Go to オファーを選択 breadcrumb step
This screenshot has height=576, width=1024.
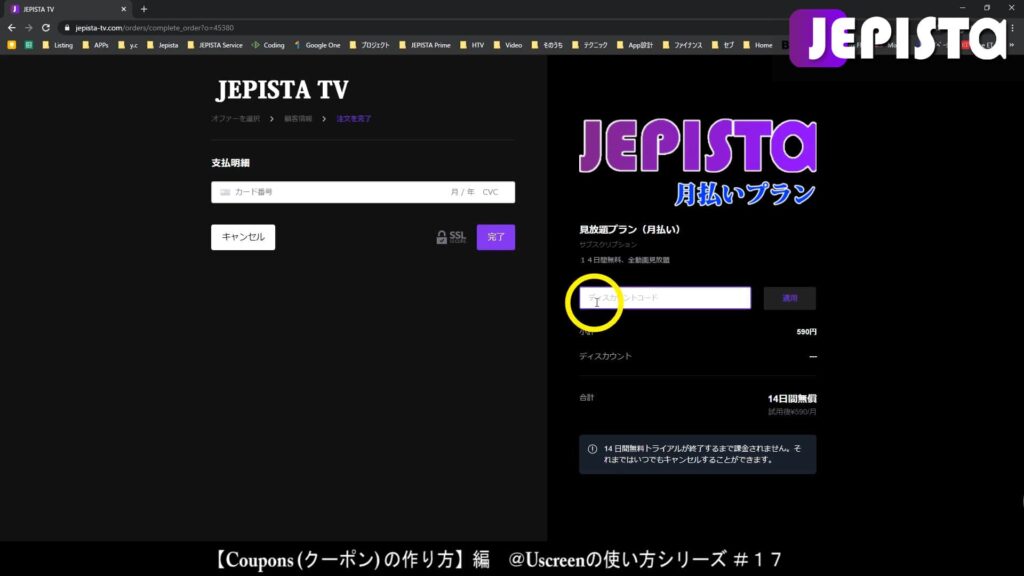click(x=235, y=119)
